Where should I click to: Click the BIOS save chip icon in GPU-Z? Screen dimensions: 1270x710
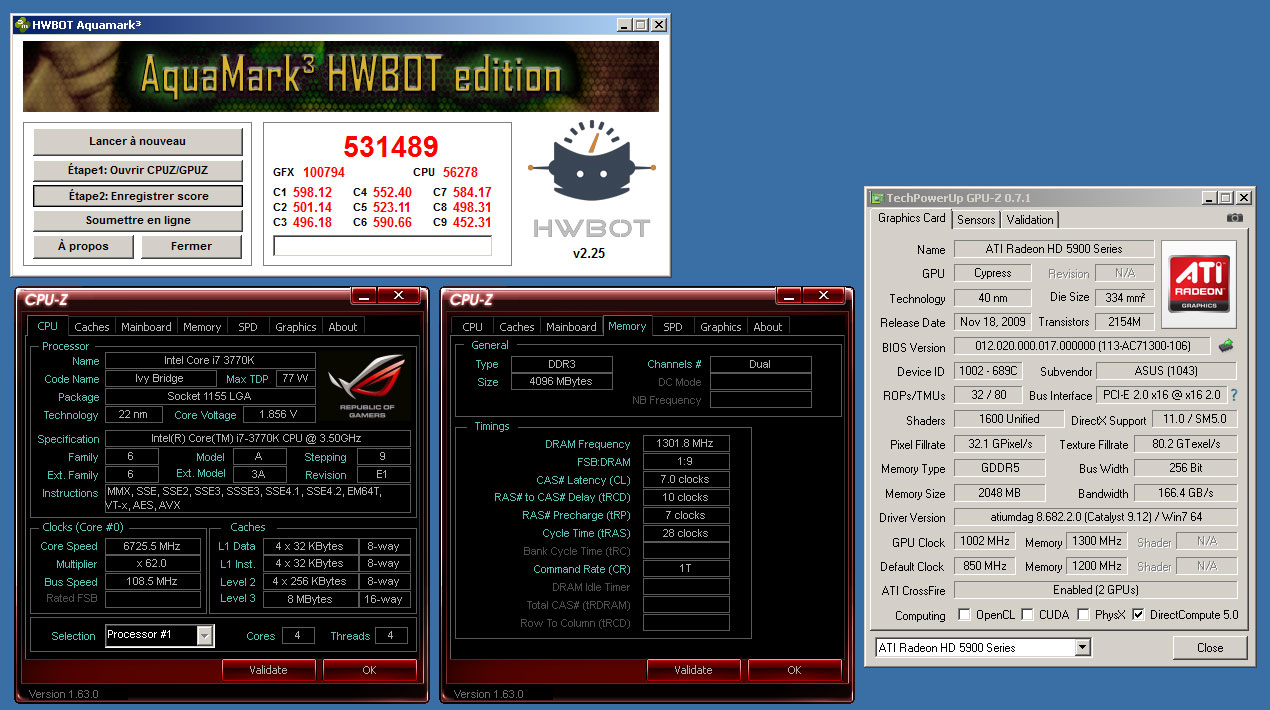tap(1225, 346)
